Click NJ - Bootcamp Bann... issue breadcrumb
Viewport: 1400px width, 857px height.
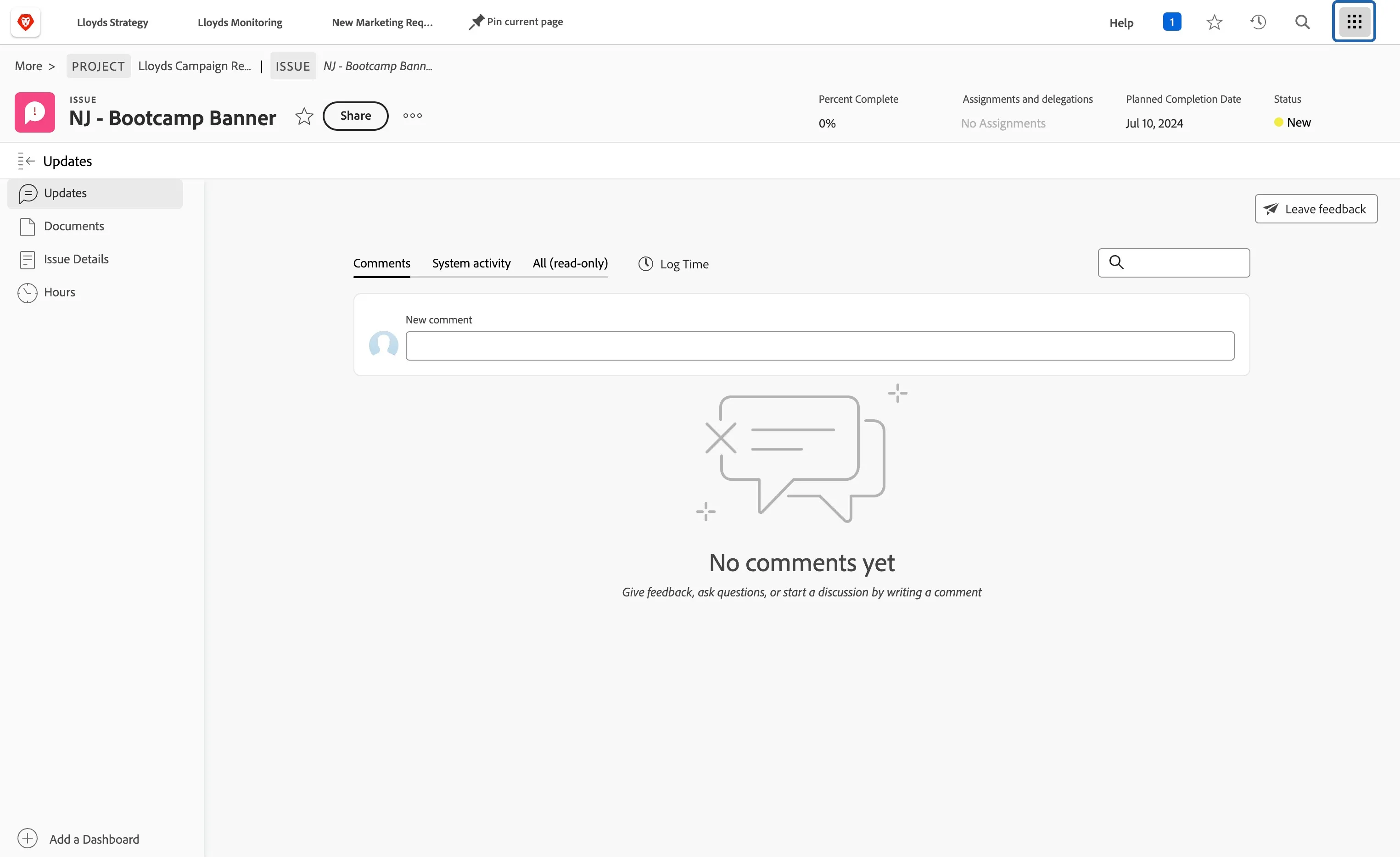tap(378, 66)
